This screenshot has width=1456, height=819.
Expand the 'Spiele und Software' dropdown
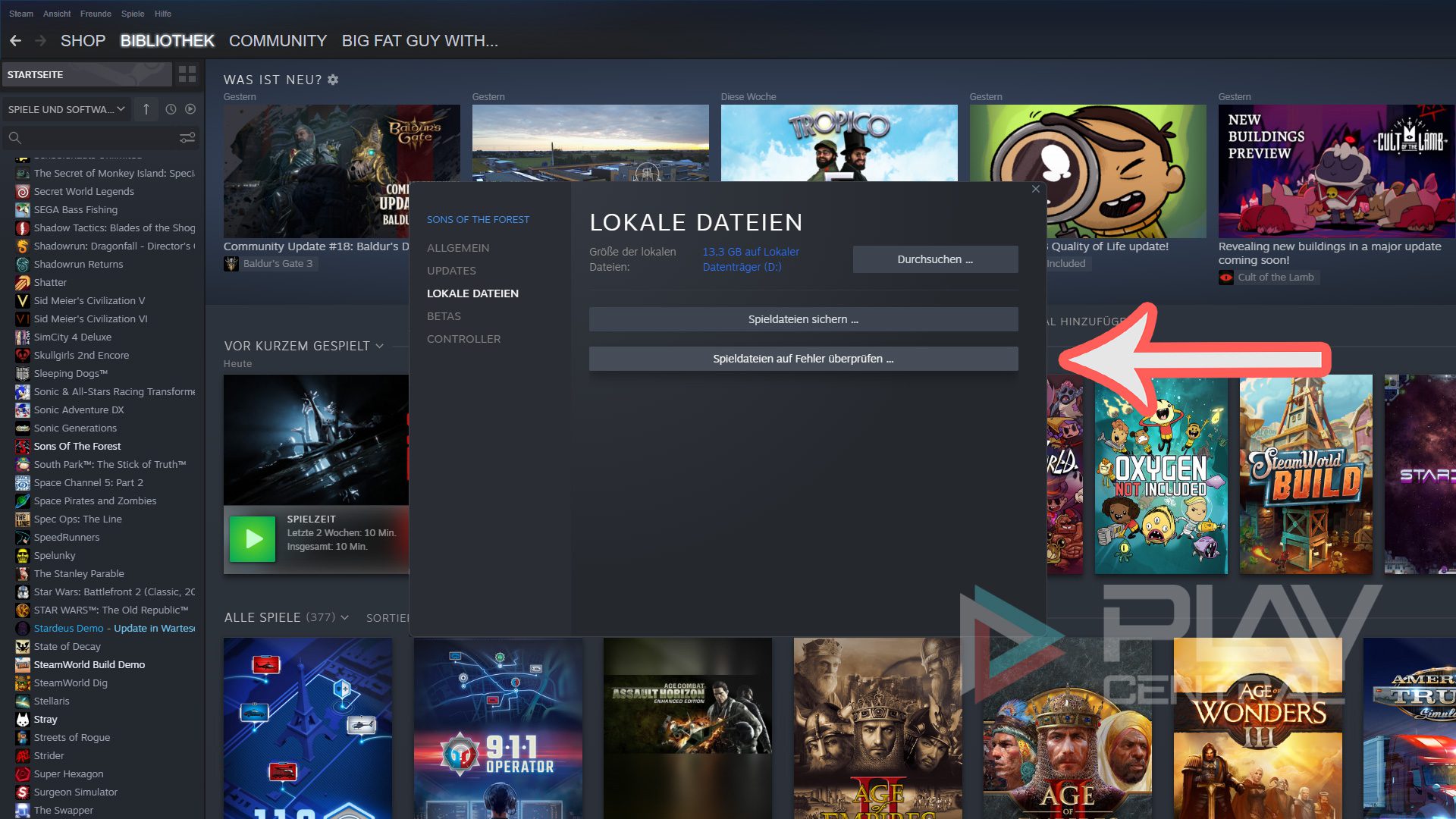pos(67,109)
